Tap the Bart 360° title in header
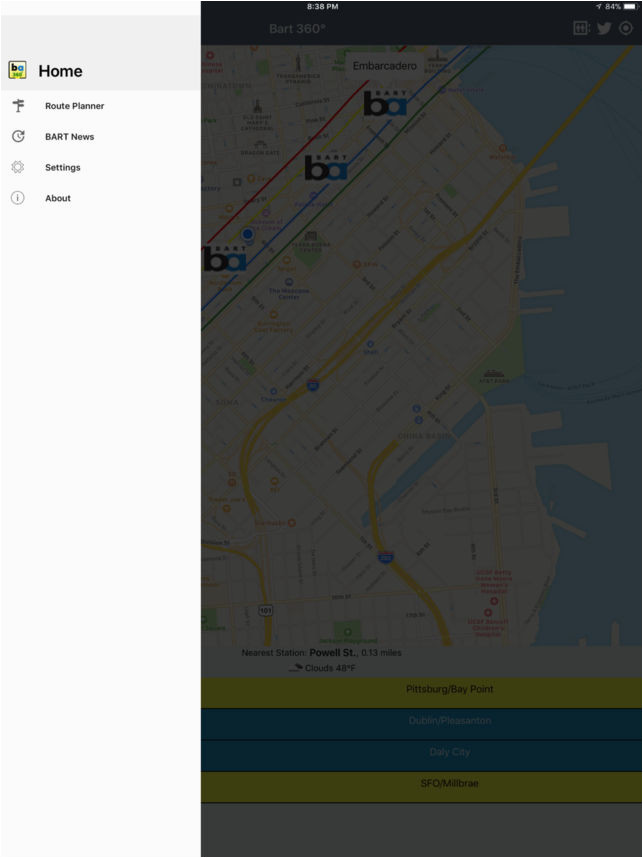643x858 pixels. pos(297,28)
